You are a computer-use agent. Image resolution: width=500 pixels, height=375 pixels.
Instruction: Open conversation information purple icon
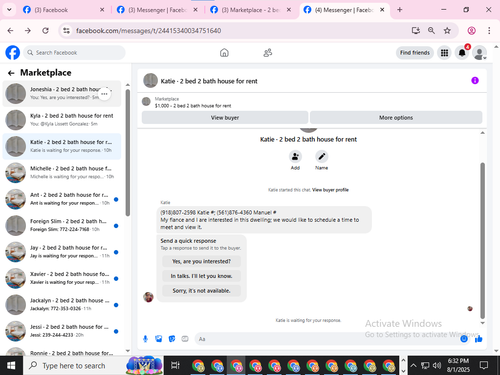pyautogui.click(x=475, y=80)
